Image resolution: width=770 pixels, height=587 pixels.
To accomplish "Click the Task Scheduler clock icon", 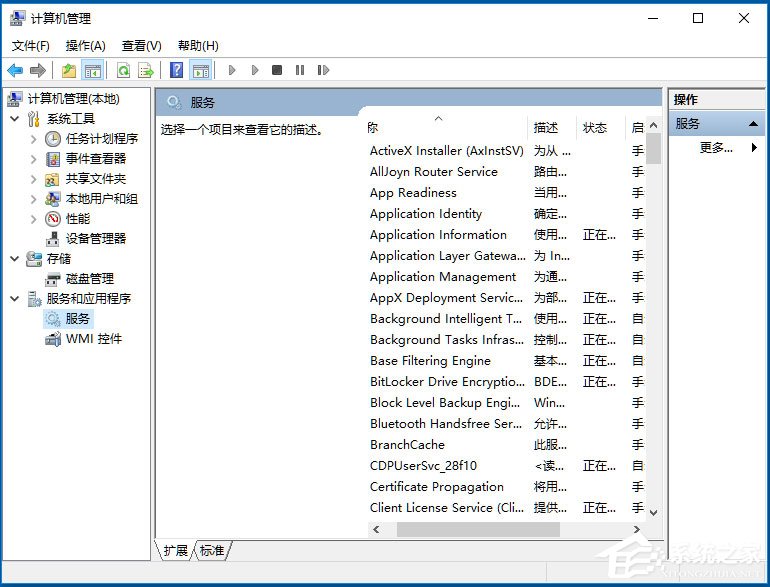I will click(x=53, y=139).
